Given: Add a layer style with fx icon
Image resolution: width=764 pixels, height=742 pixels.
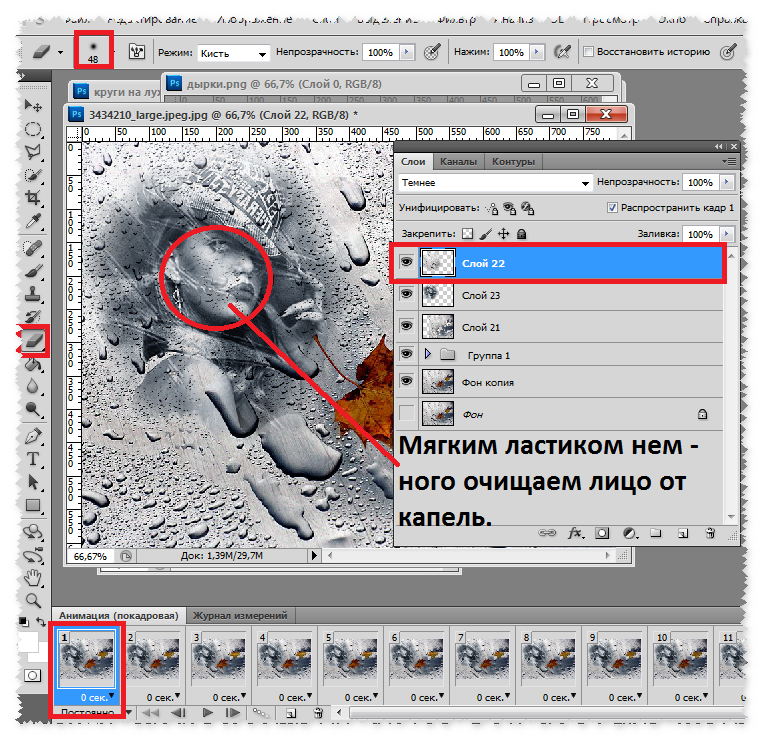Looking at the screenshot, I should point(576,533).
